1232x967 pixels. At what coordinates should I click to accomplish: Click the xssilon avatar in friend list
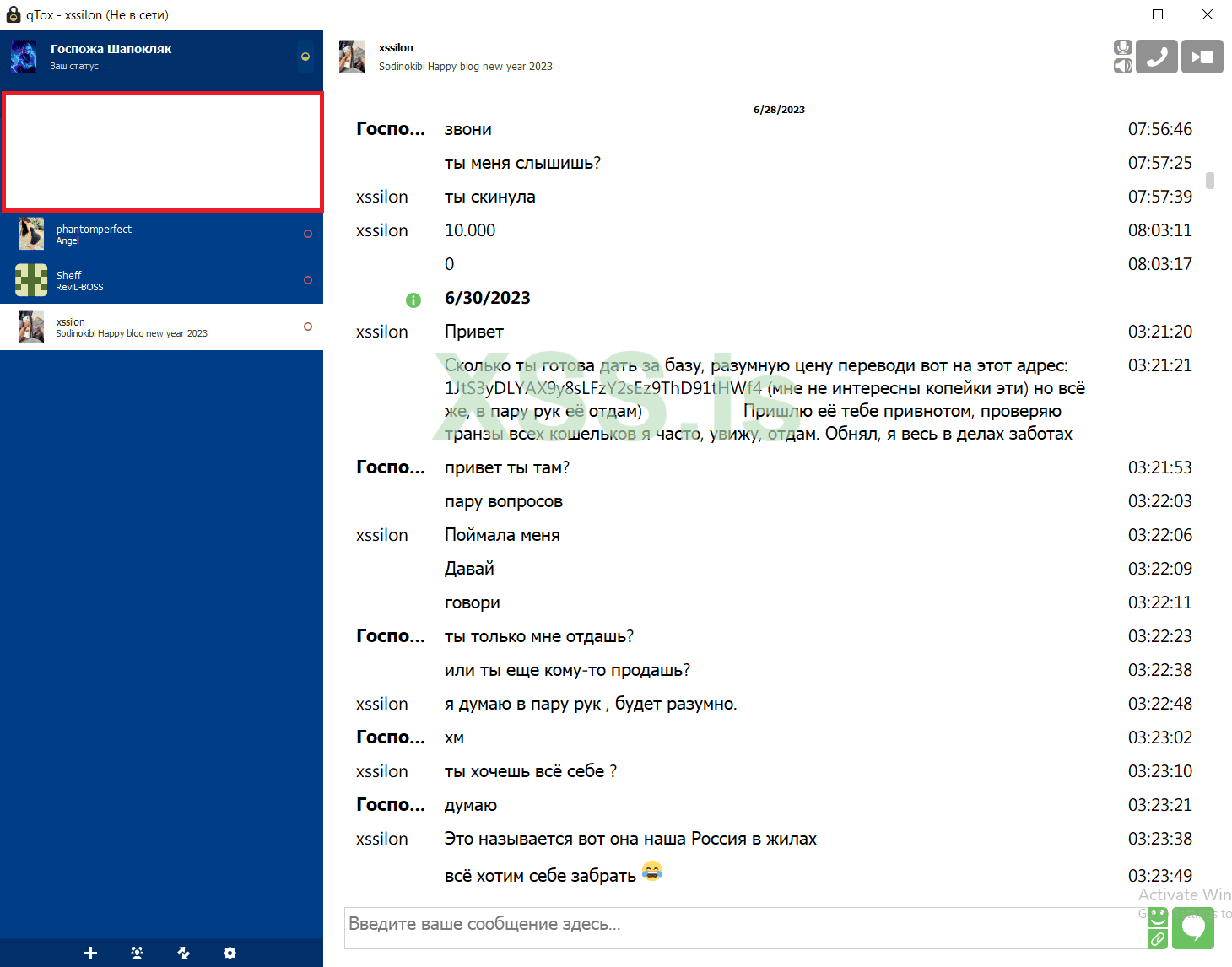pyautogui.click(x=31, y=327)
